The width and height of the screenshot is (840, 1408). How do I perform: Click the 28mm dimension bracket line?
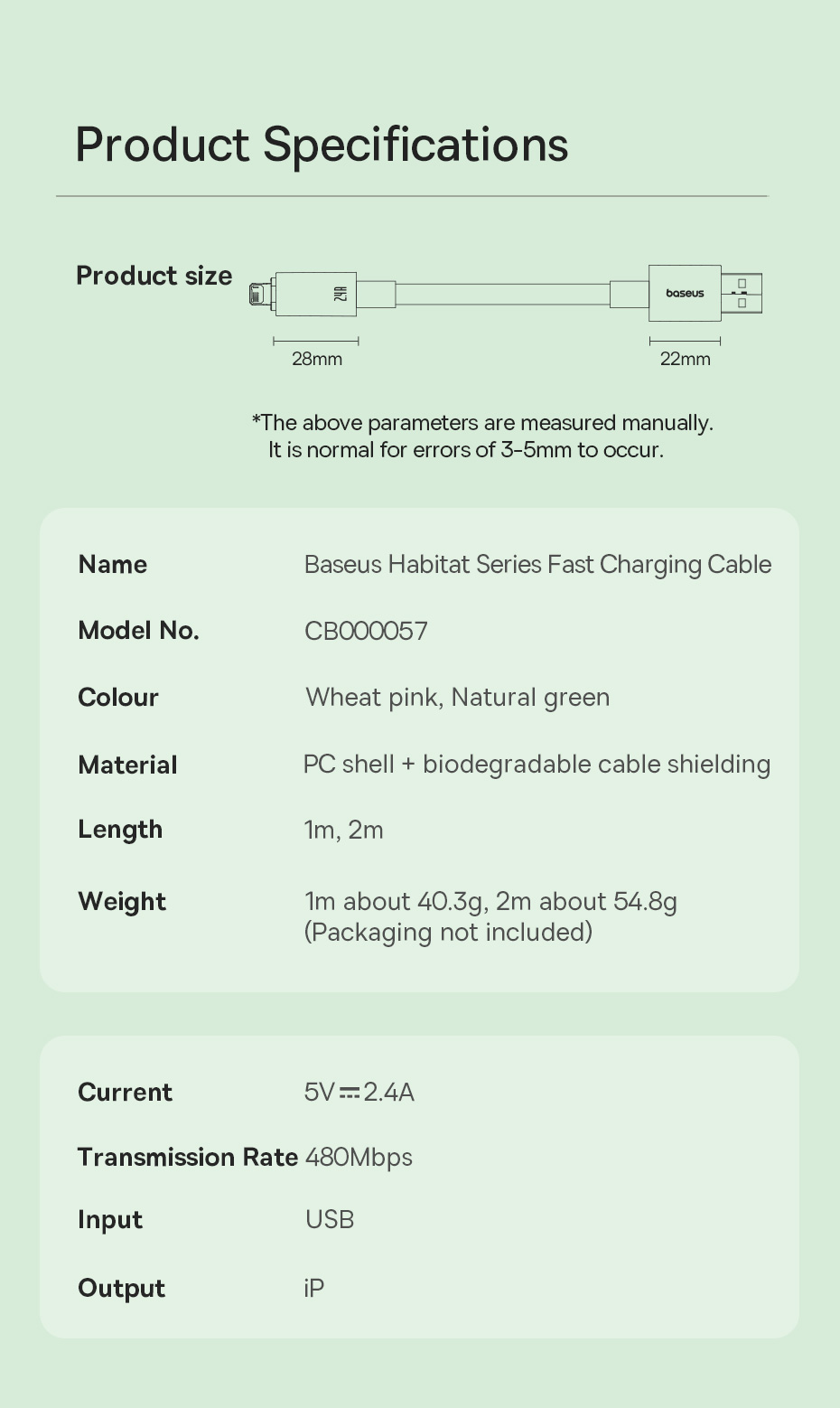[x=316, y=341]
